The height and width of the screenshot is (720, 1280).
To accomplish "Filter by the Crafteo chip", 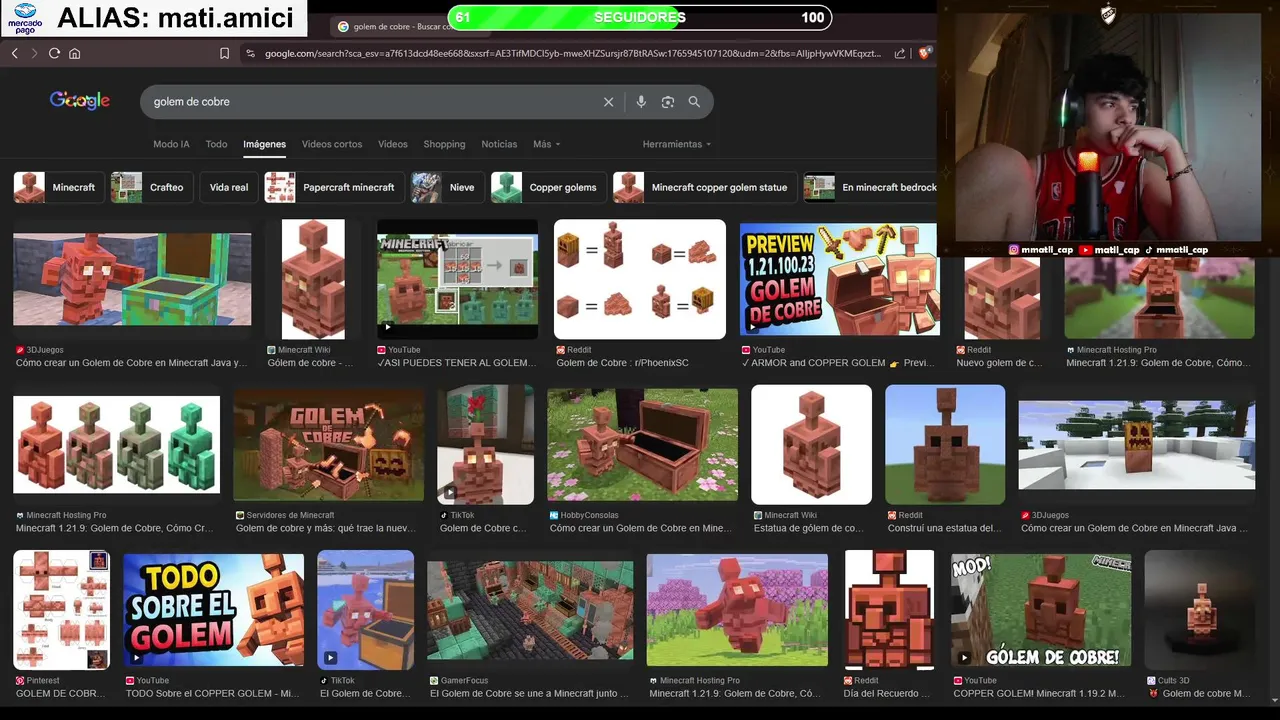I will (151, 187).
